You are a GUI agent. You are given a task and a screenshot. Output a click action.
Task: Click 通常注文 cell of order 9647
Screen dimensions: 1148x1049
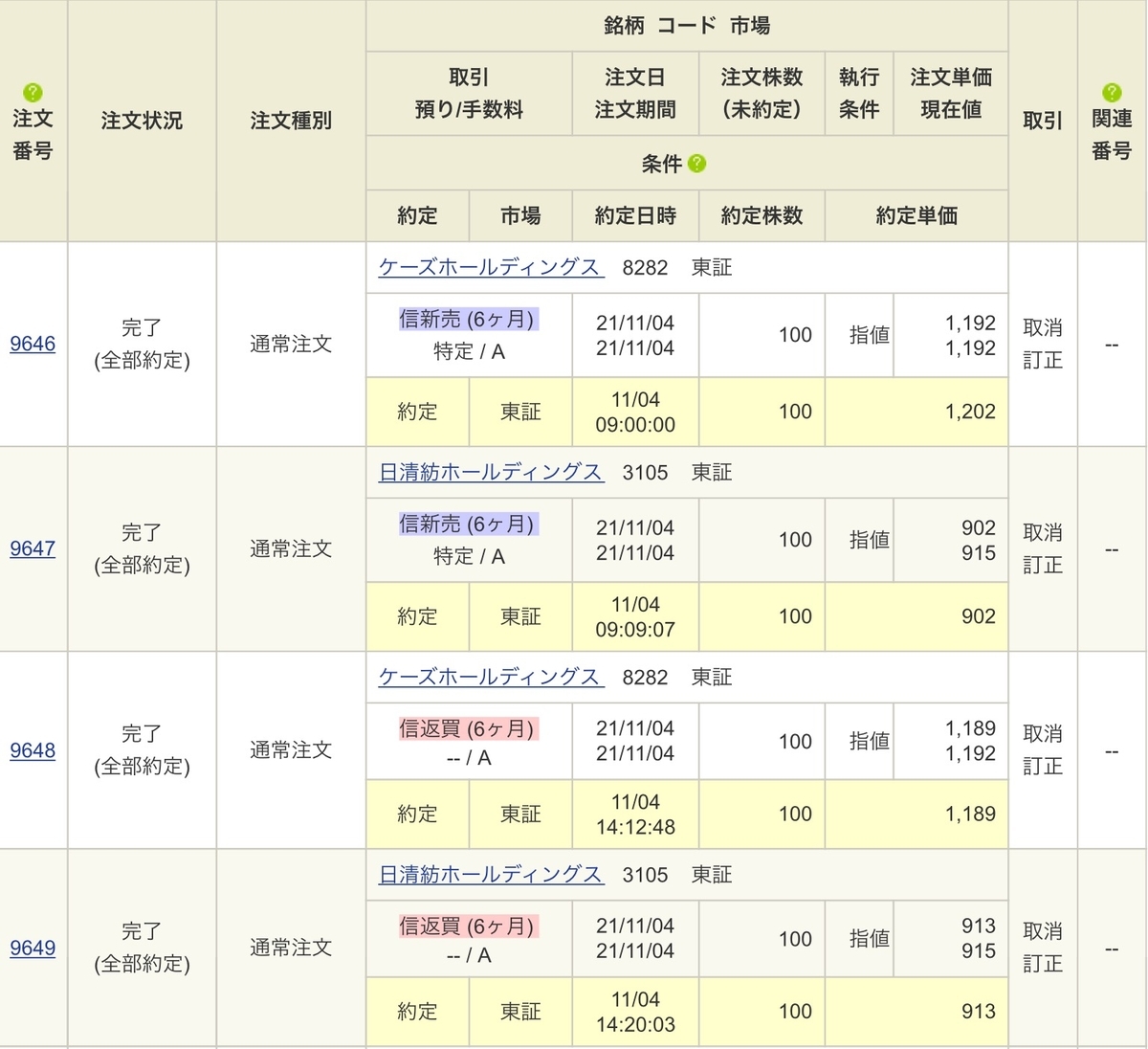291,548
